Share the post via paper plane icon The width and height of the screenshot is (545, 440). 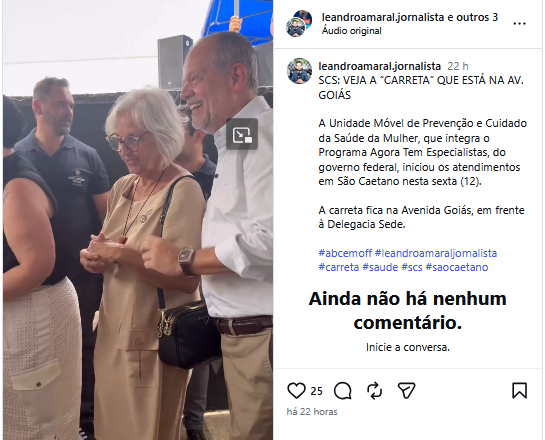click(x=406, y=391)
